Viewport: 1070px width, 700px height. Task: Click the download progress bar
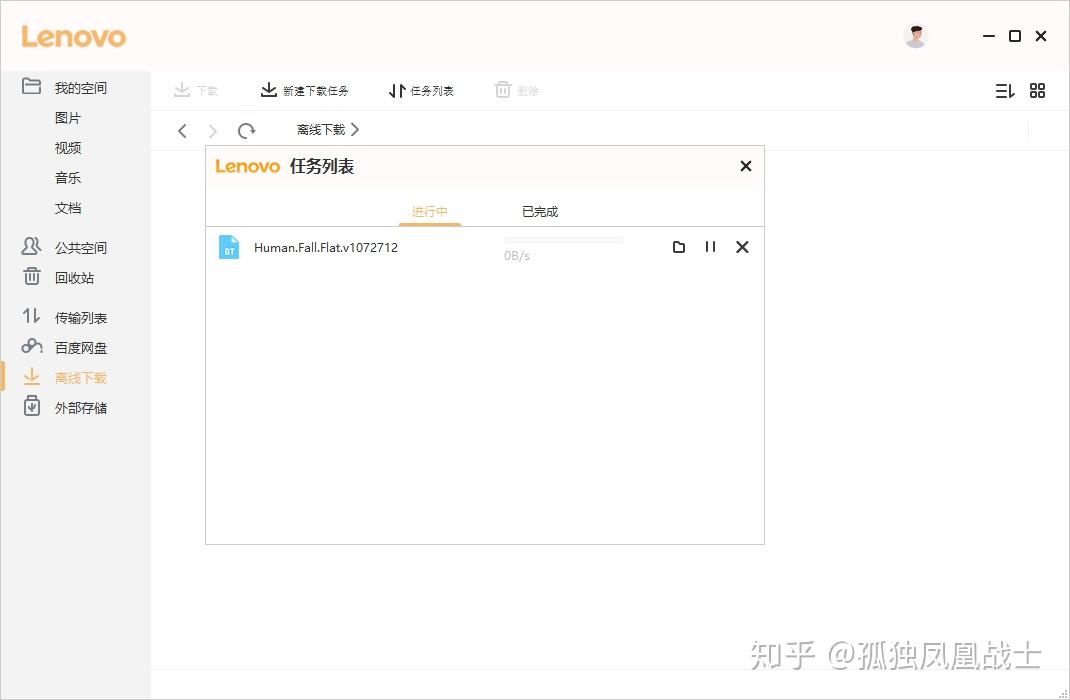pos(563,239)
